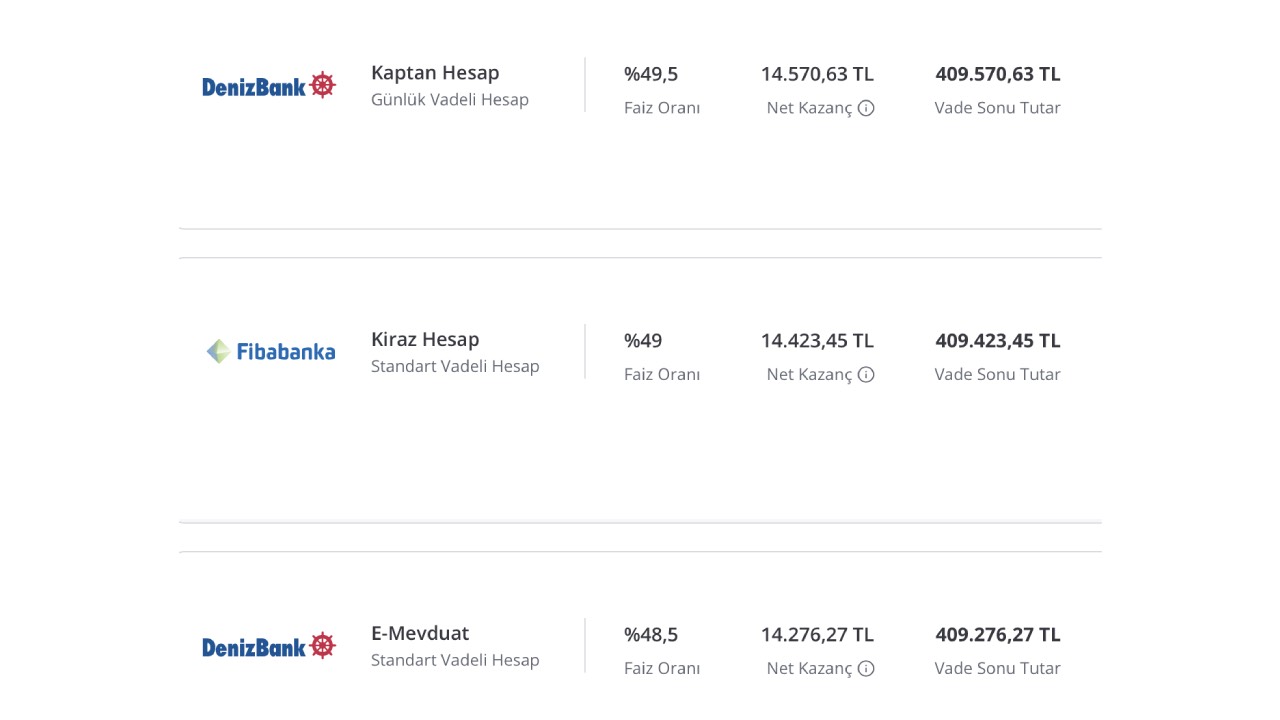Click Günlük Vadeli Hesap subtitle
1280x720 pixels.
pos(450,100)
